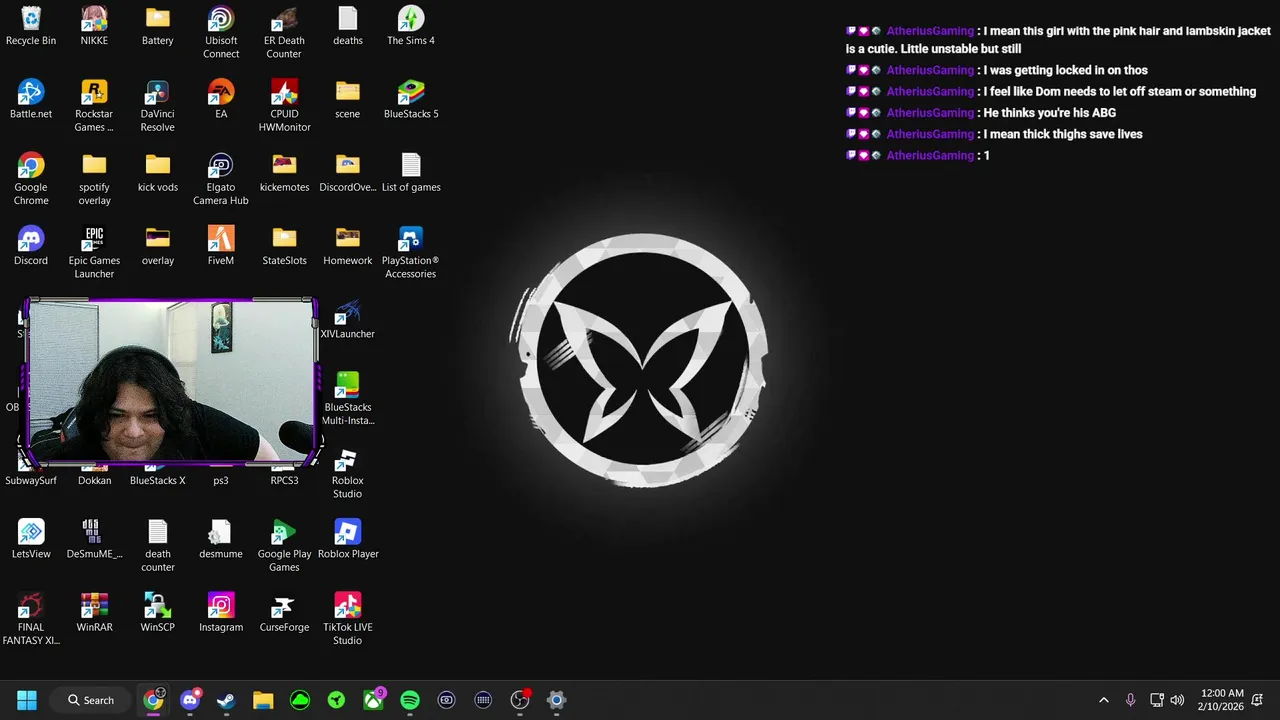Launch the Instagram desktop icon
The height and width of the screenshot is (720, 1280).
pyautogui.click(x=221, y=613)
